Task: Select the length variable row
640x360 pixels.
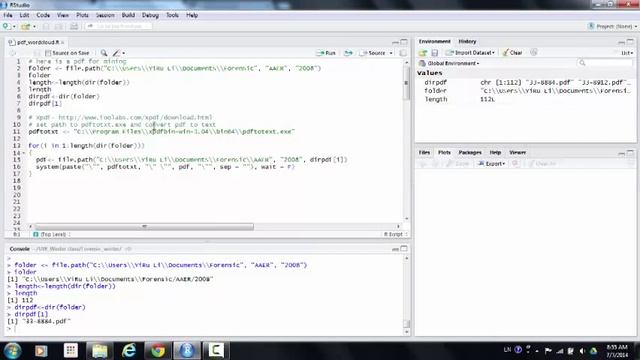Action: pos(526,99)
